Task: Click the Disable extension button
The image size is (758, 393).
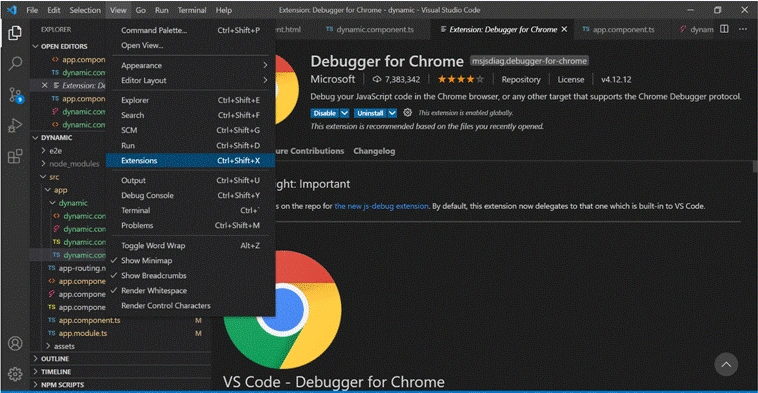Action: pos(324,113)
